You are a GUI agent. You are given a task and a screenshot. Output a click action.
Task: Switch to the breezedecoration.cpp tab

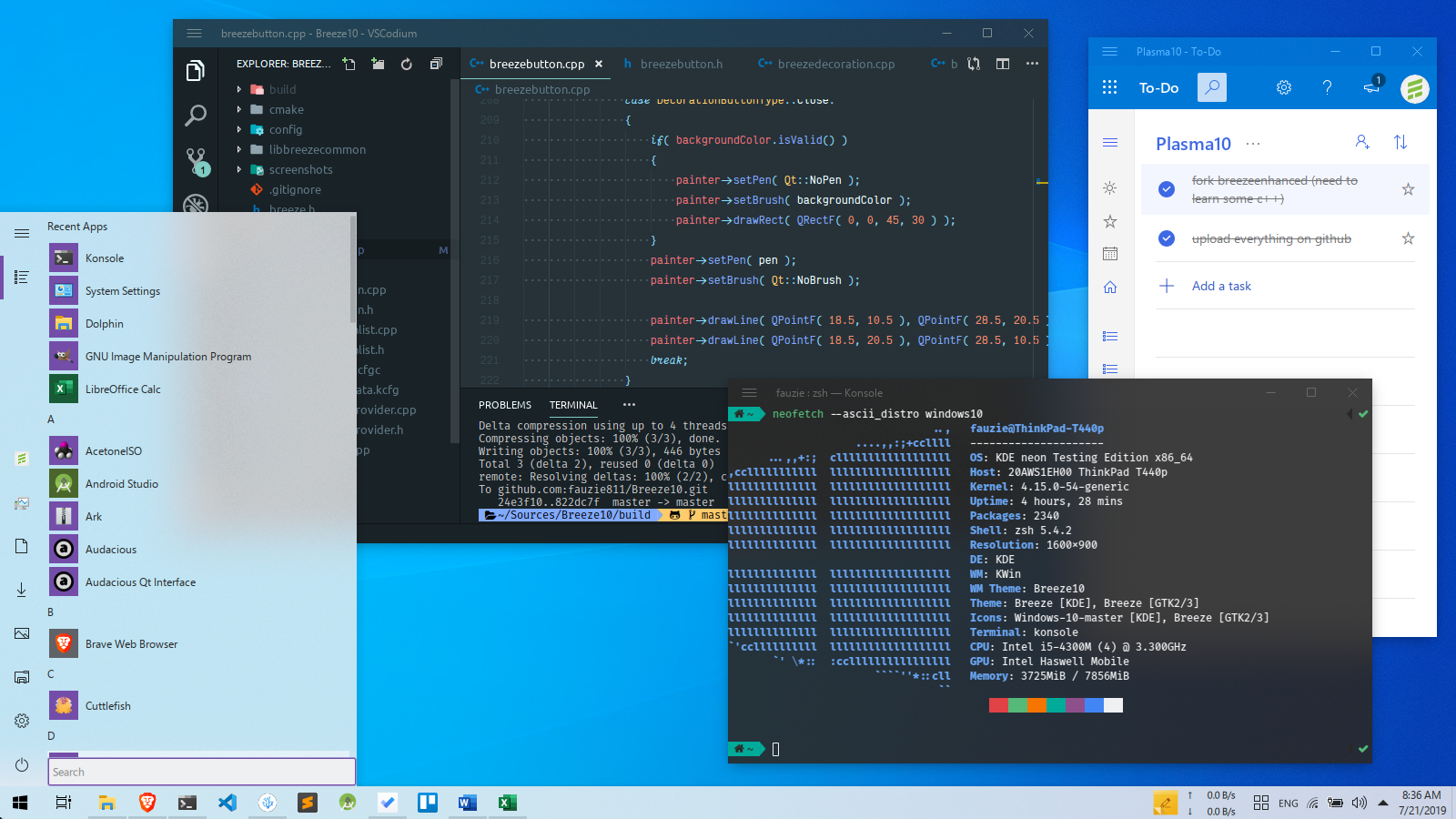pyautogui.click(x=827, y=64)
